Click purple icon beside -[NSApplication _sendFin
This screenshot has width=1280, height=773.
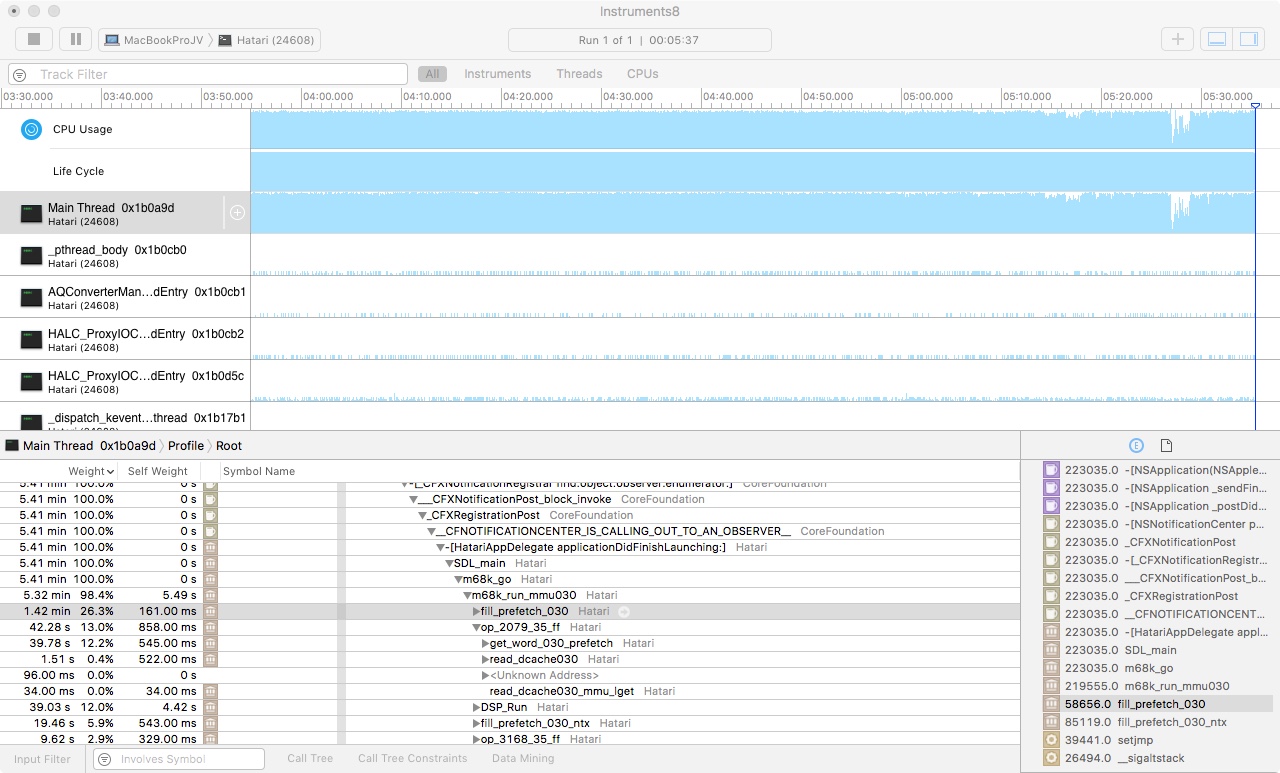coord(1051,488)
